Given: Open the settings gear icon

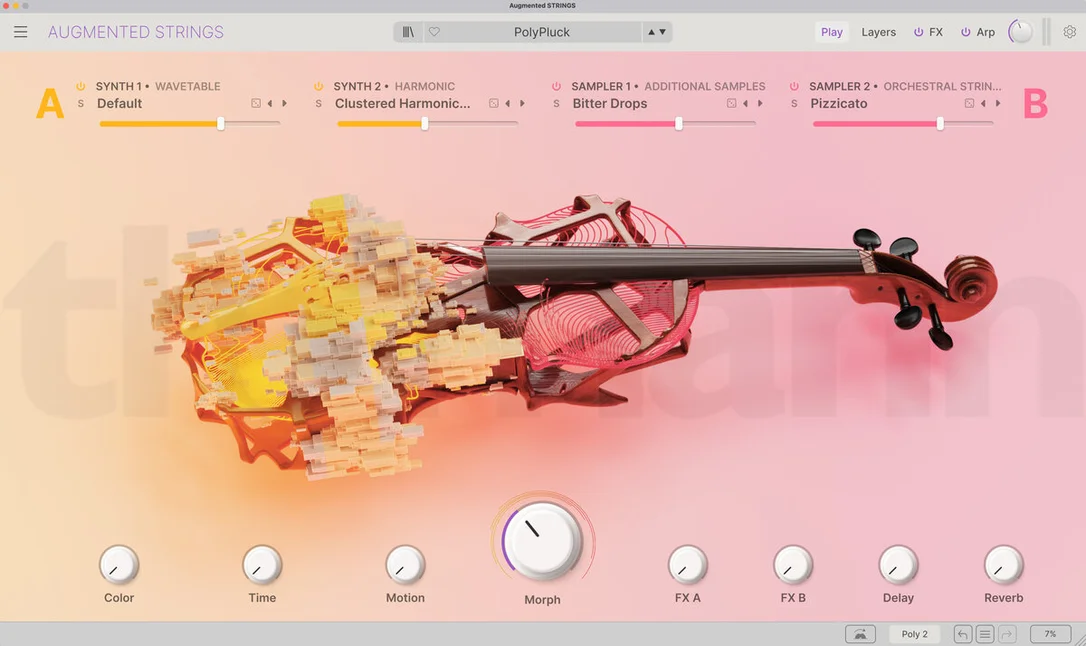Looking at the screenshot, I should (1069, 32).
